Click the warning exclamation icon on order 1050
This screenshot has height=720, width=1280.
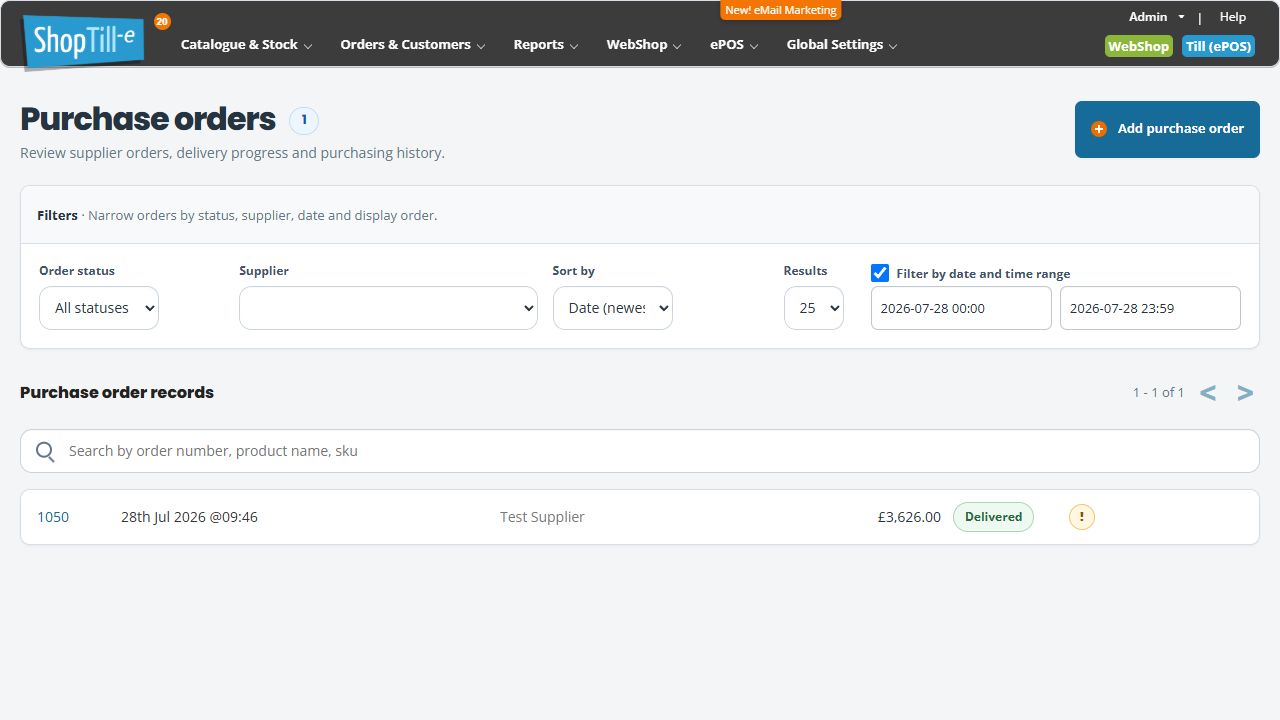[1082, 517]
